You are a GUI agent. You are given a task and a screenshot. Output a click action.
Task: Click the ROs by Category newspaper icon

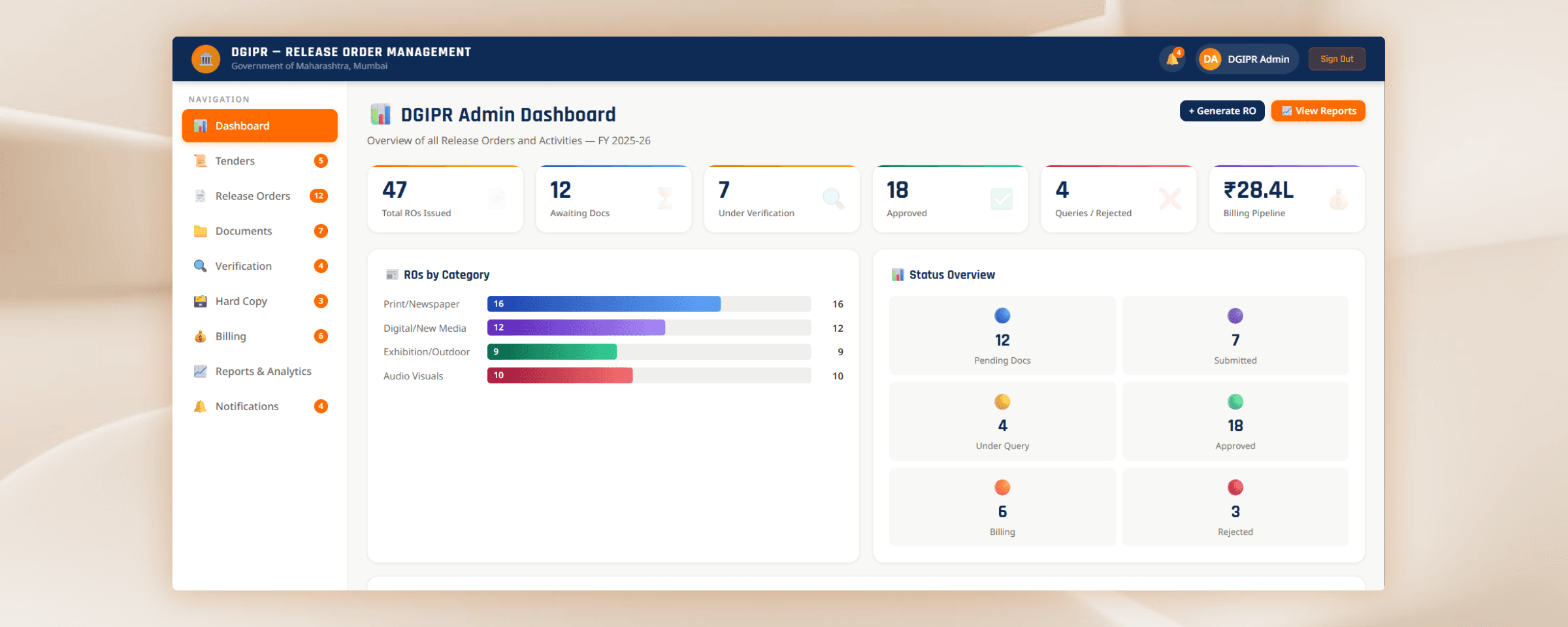[392, 275]
